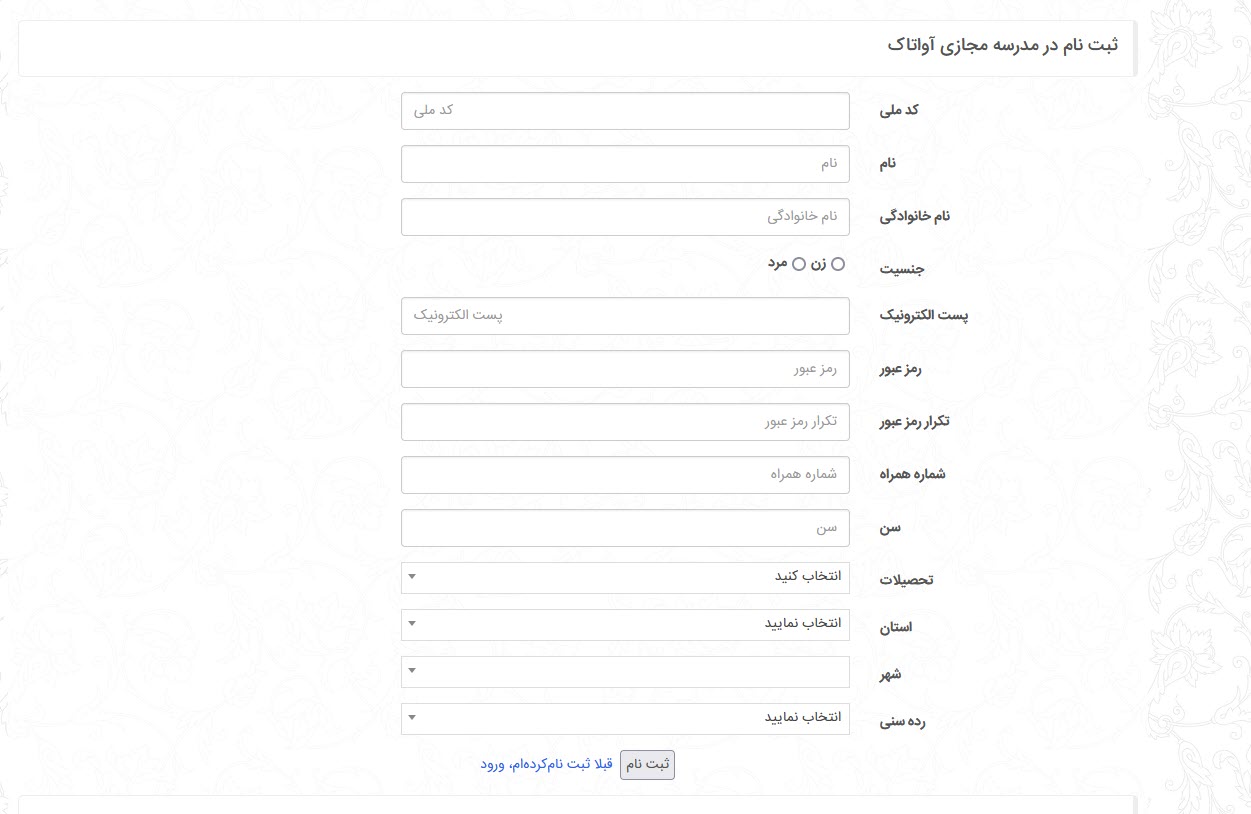1251x814 pixels.
Task: Select the مرد gender radio button
Action: (x=798, y=264)
